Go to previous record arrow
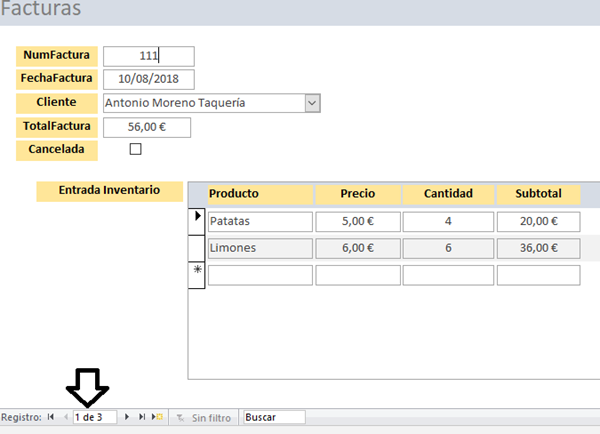 coord(66,417)
